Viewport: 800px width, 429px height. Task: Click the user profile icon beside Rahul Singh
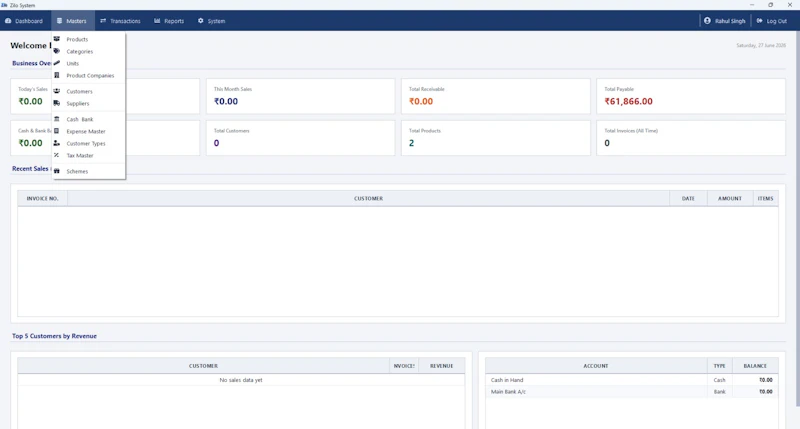point(707,21)
